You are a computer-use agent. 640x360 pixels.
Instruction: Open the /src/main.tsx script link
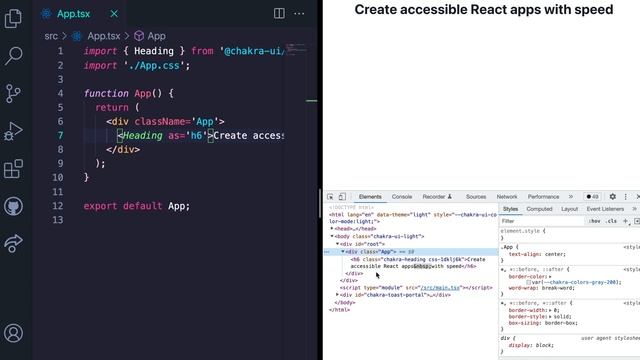click(440, 288)
